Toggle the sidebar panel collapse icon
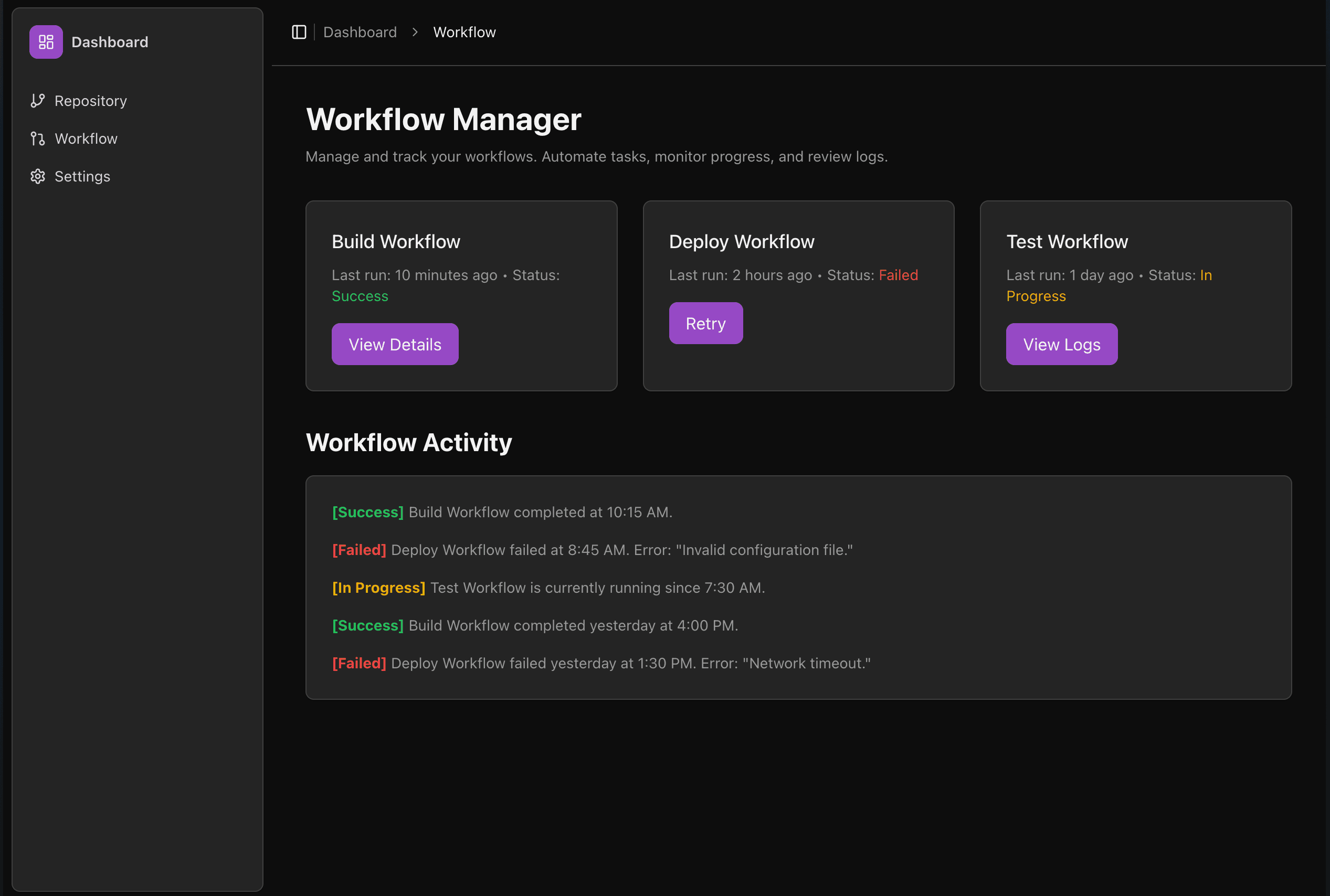Screen dimensions: 1330x896 (x=299, y=32)
